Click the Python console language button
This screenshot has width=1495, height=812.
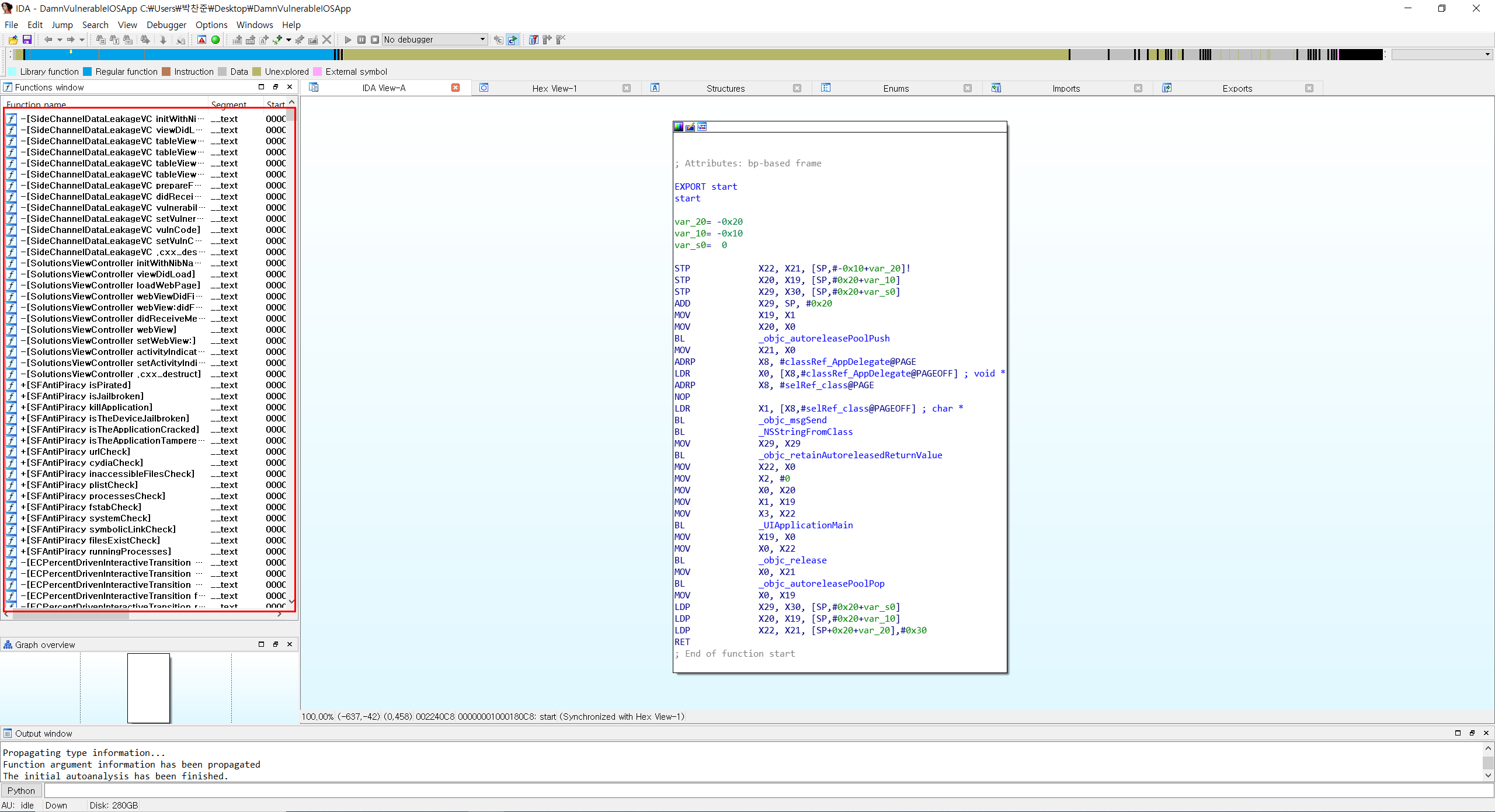[x=22, y=790]
